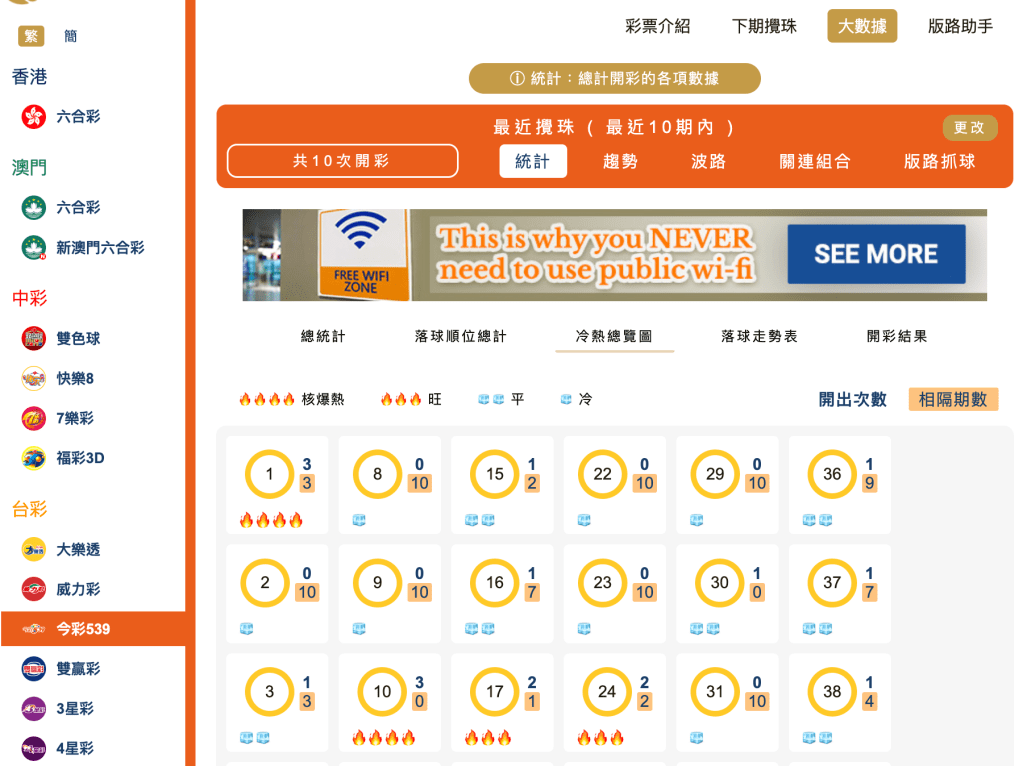Open the 關連組合 statistics option

[810, 160]
